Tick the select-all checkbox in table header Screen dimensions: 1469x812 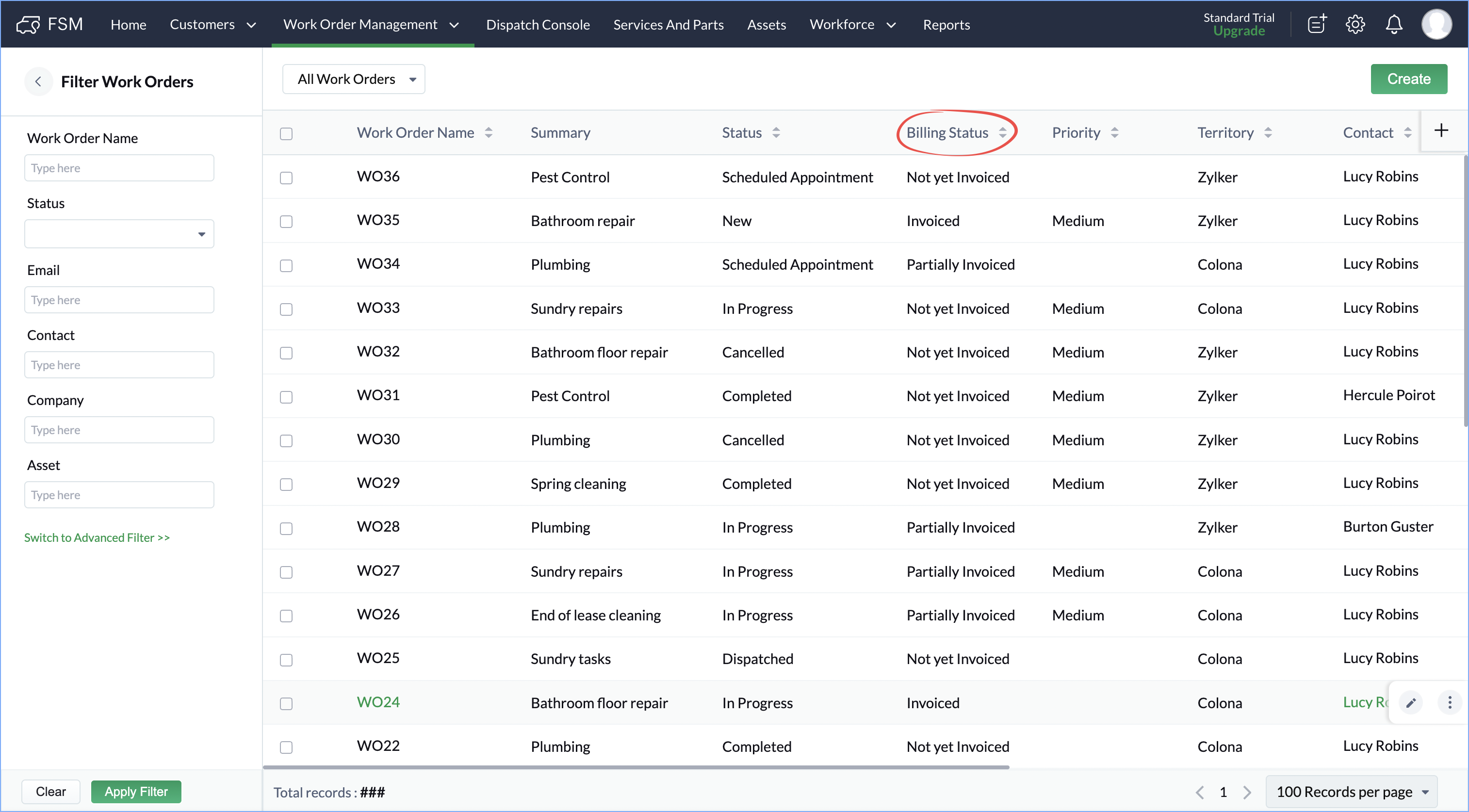pyautogui.click(x=286, y=134)
